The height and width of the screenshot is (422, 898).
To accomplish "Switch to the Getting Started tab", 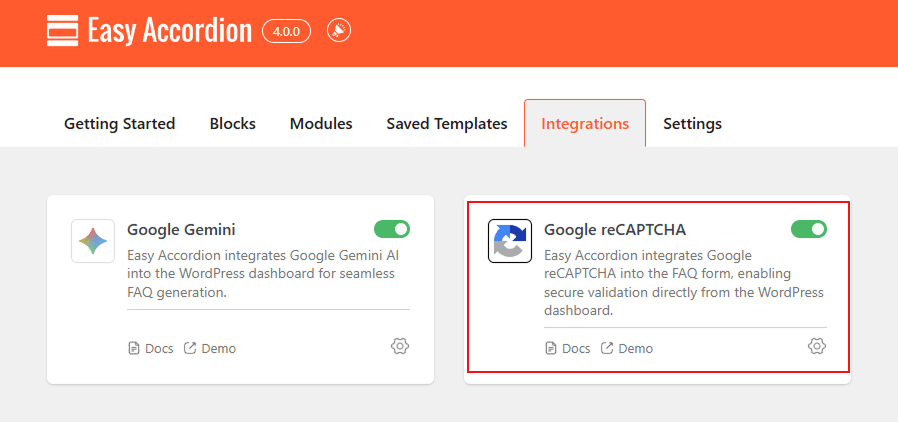I will coord(119,124).
